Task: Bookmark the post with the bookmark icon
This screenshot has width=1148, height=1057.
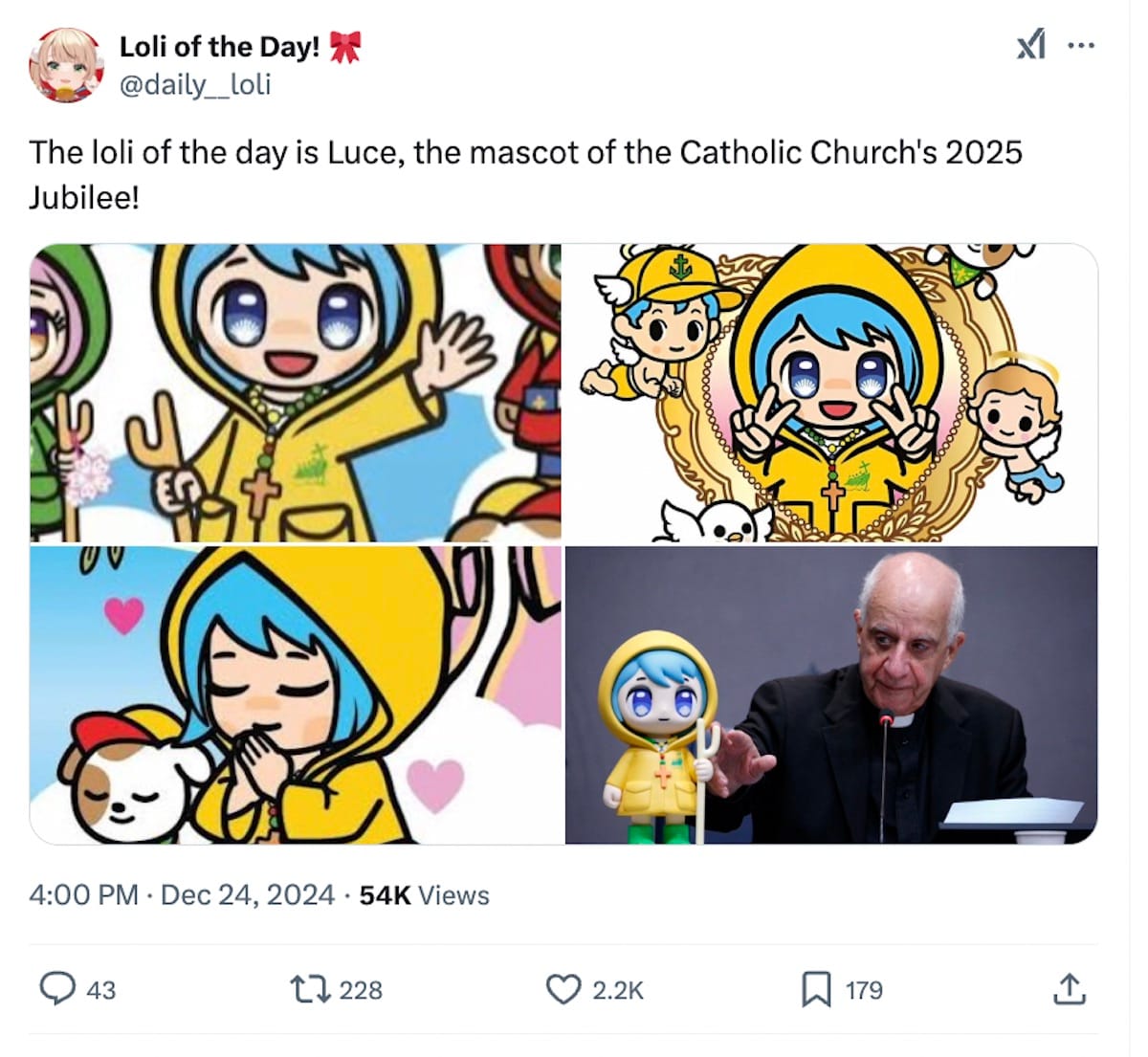Action: tap(815, 989)
